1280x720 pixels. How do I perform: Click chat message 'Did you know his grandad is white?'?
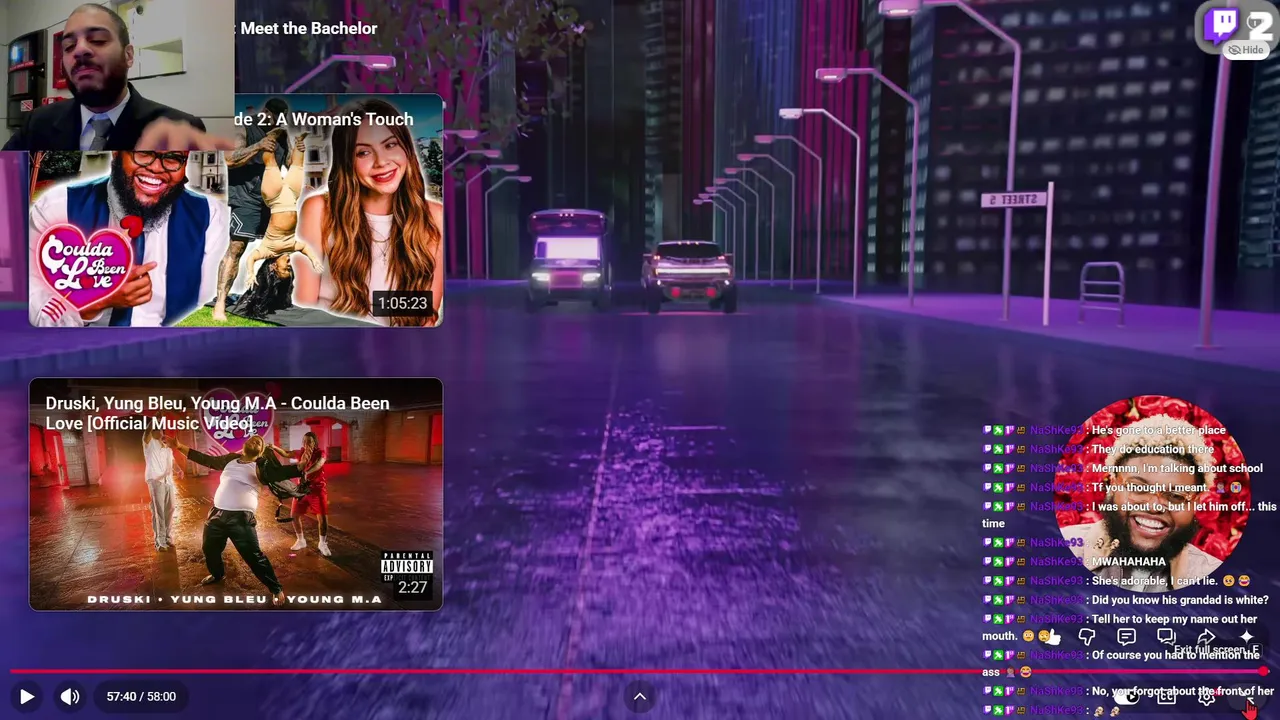point(1180,600)
